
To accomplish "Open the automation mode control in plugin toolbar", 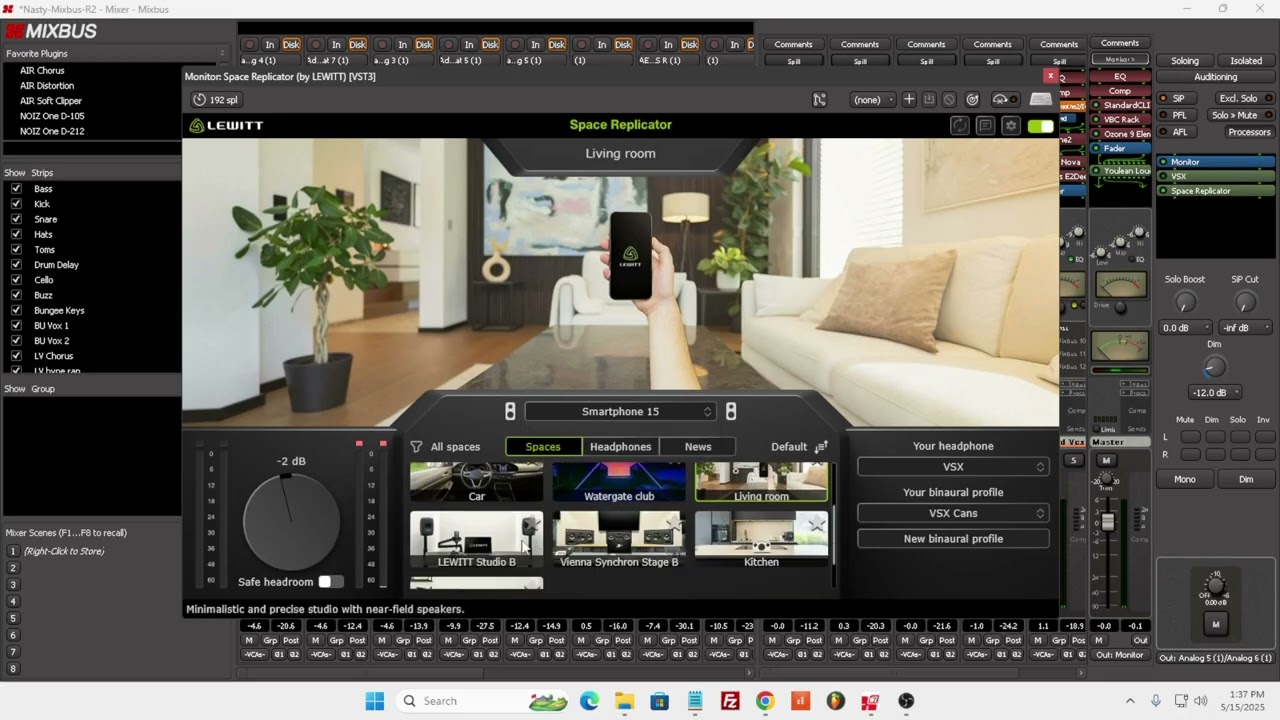I will 1004,100.
